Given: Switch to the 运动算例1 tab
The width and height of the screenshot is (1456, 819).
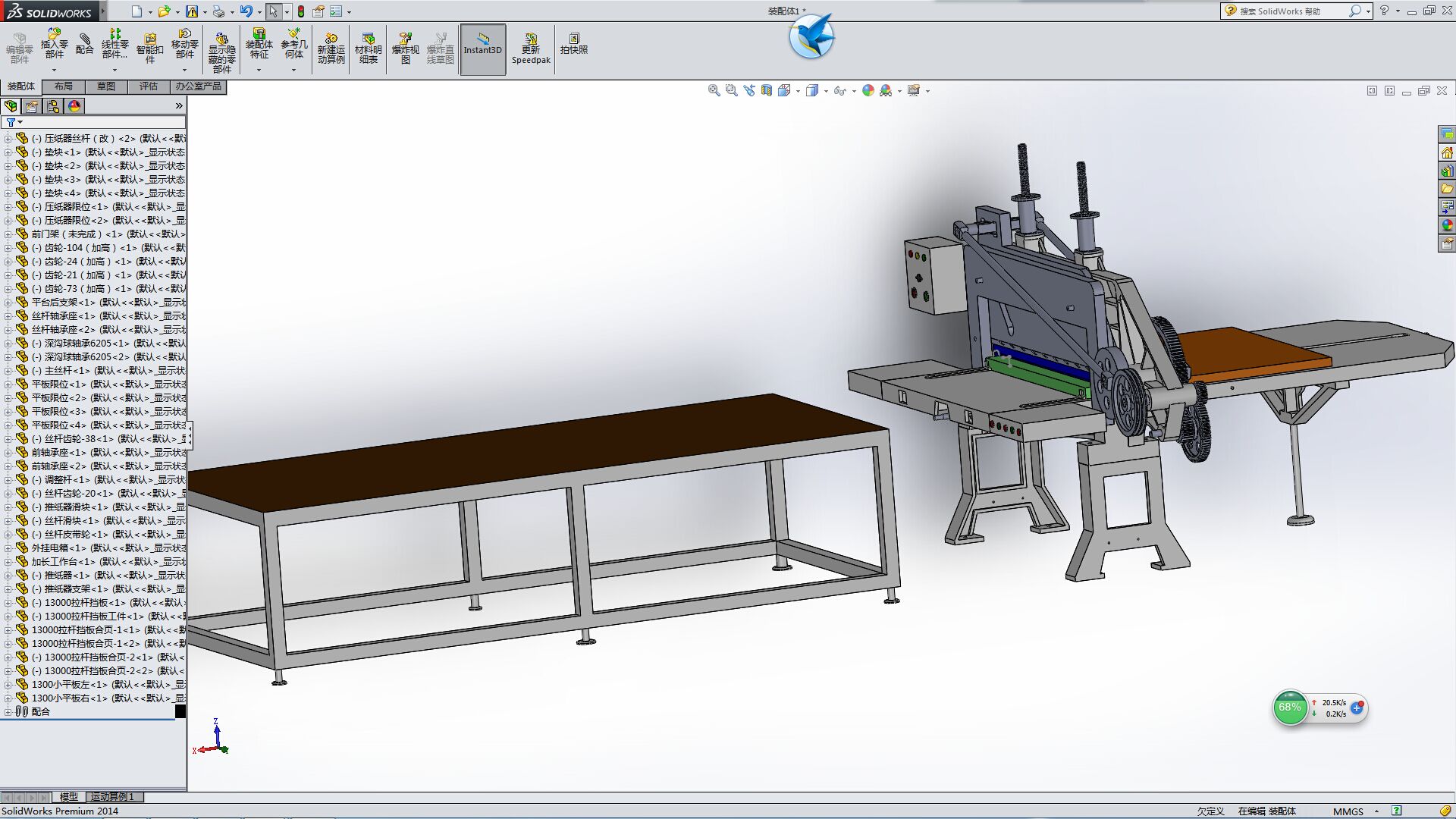Looking at the screenshot, I should (x=111, y=797).
